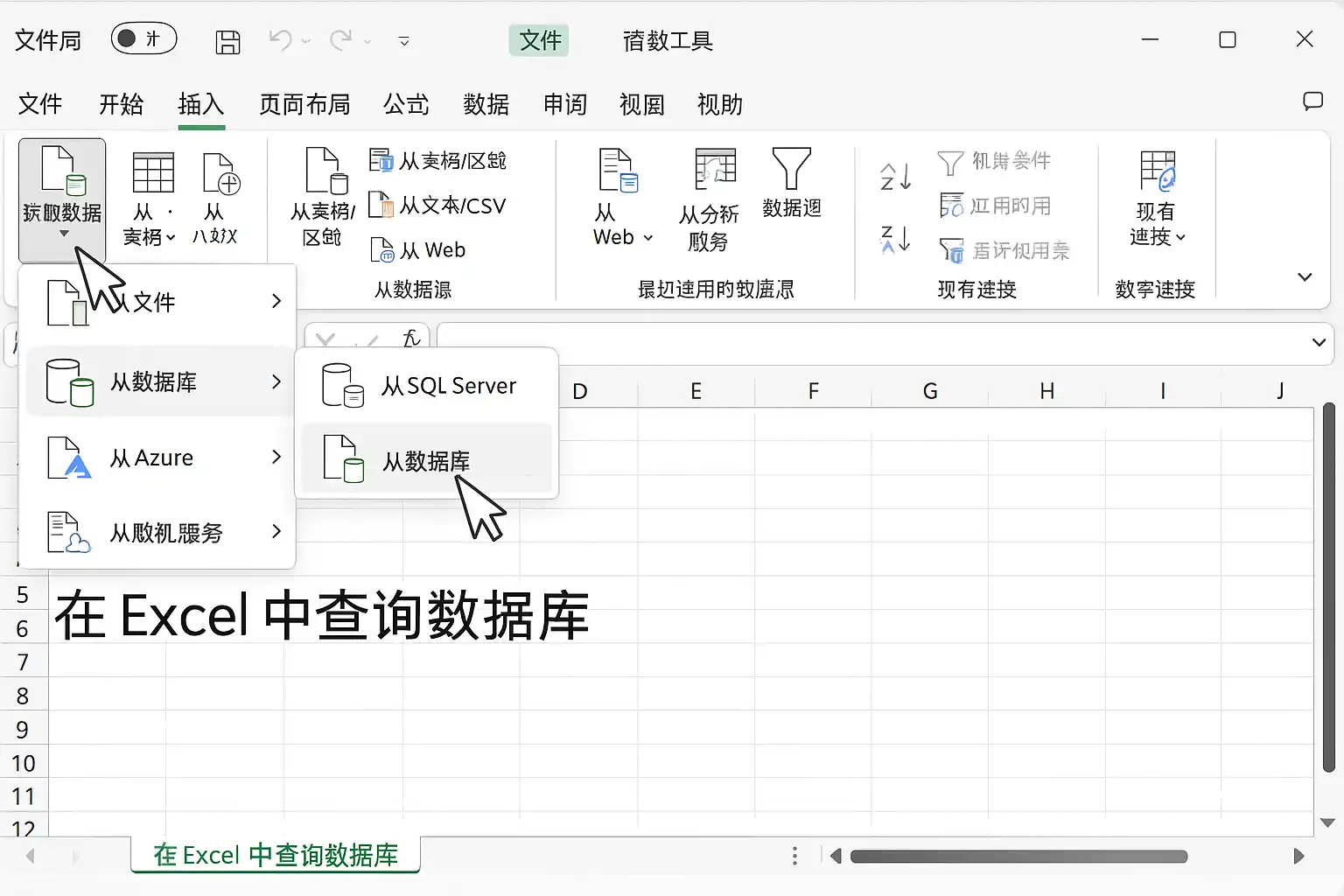Choose 从 SQL Server in submenu
Viewport: 1344px width, 896px height.
[x=427, y=386]
